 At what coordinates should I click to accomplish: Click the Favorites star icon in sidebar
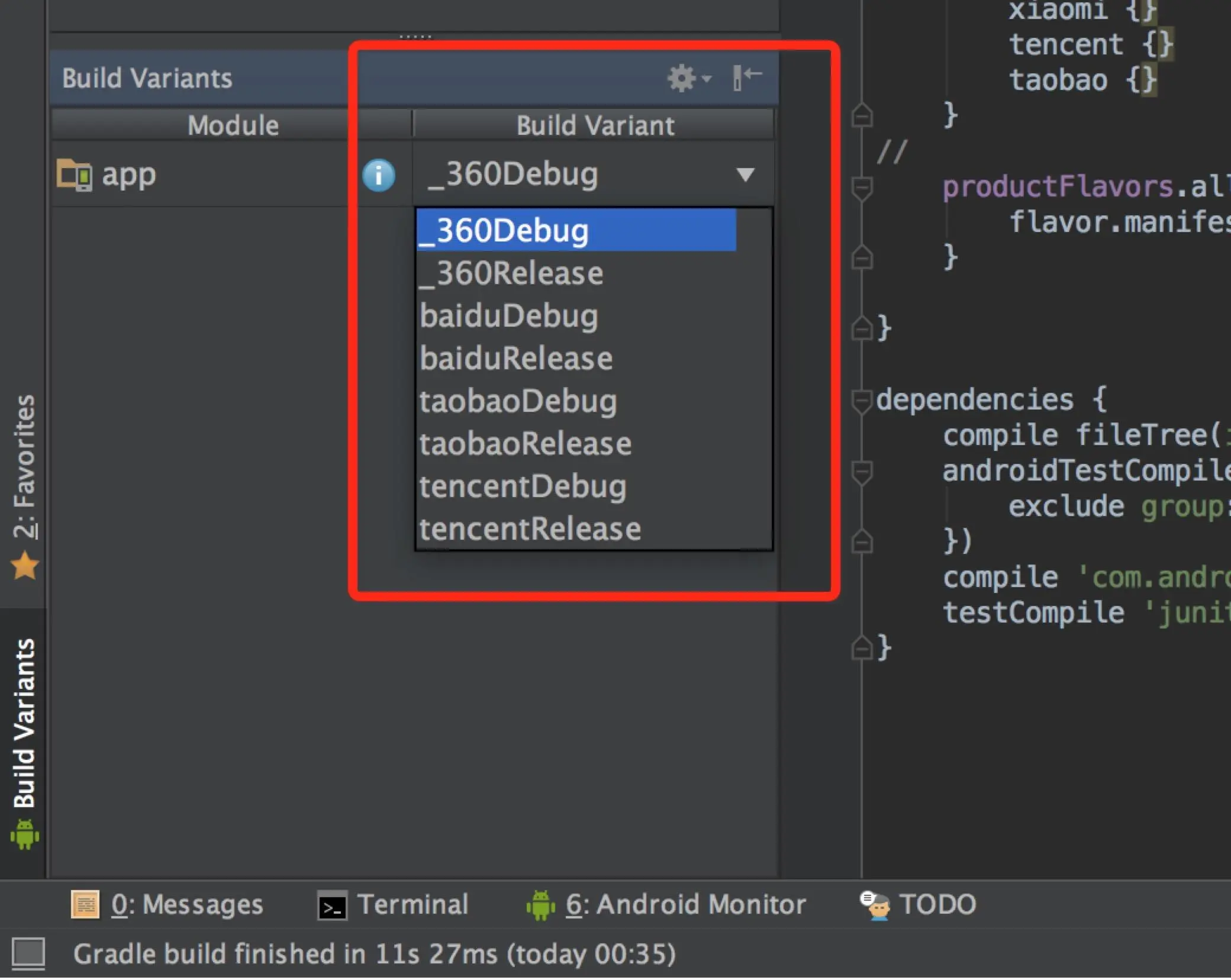pos(25,566)
